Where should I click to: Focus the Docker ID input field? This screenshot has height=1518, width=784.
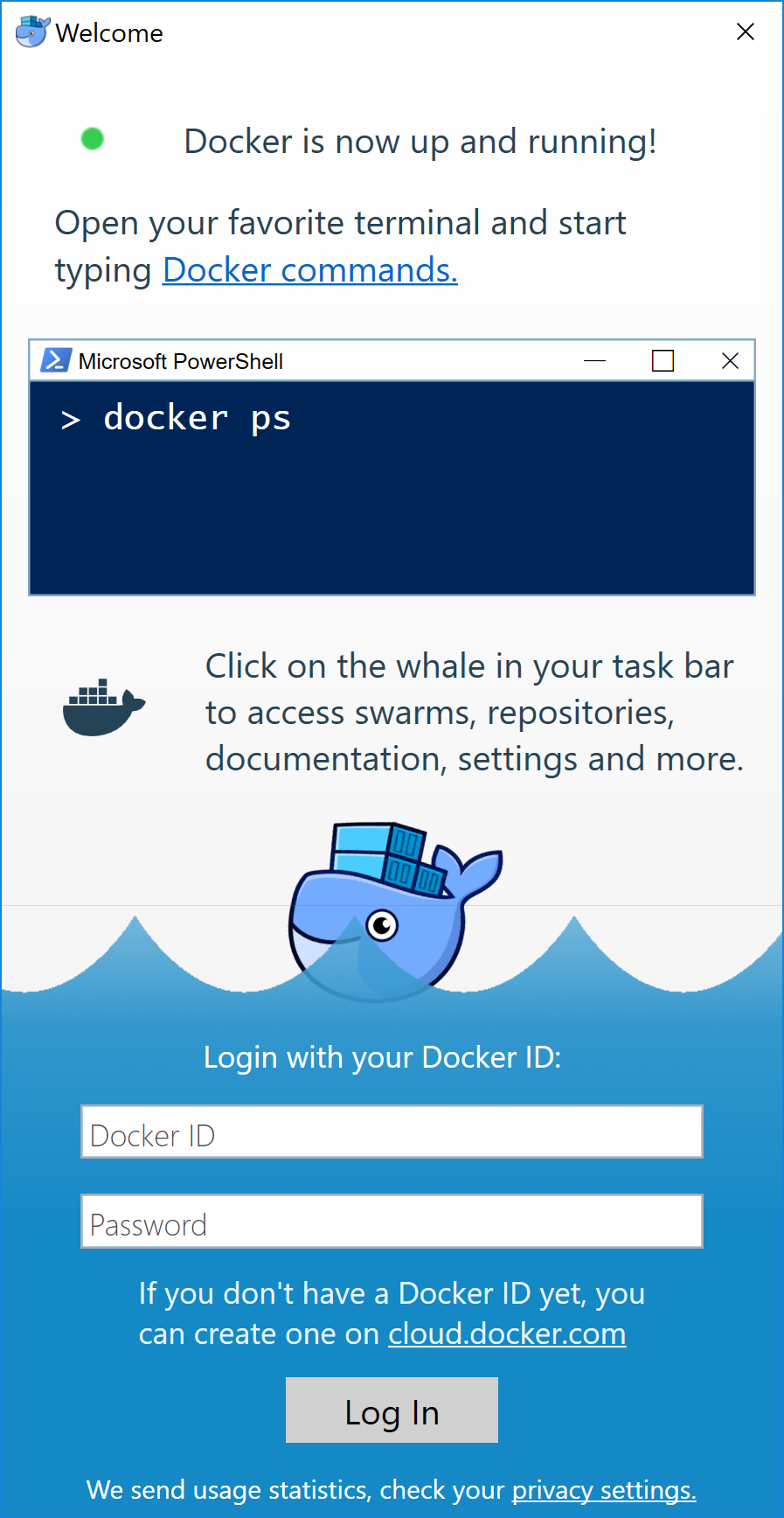click(392, 1132)
